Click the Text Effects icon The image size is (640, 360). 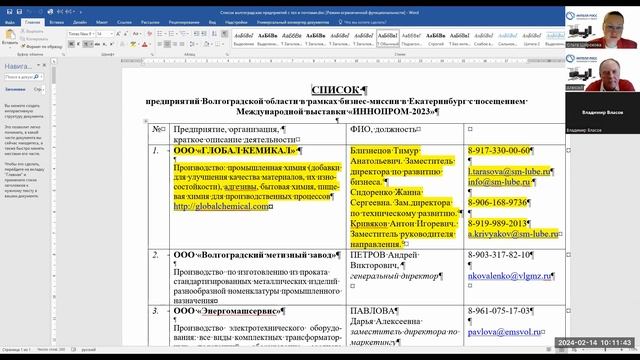[122, 44]
